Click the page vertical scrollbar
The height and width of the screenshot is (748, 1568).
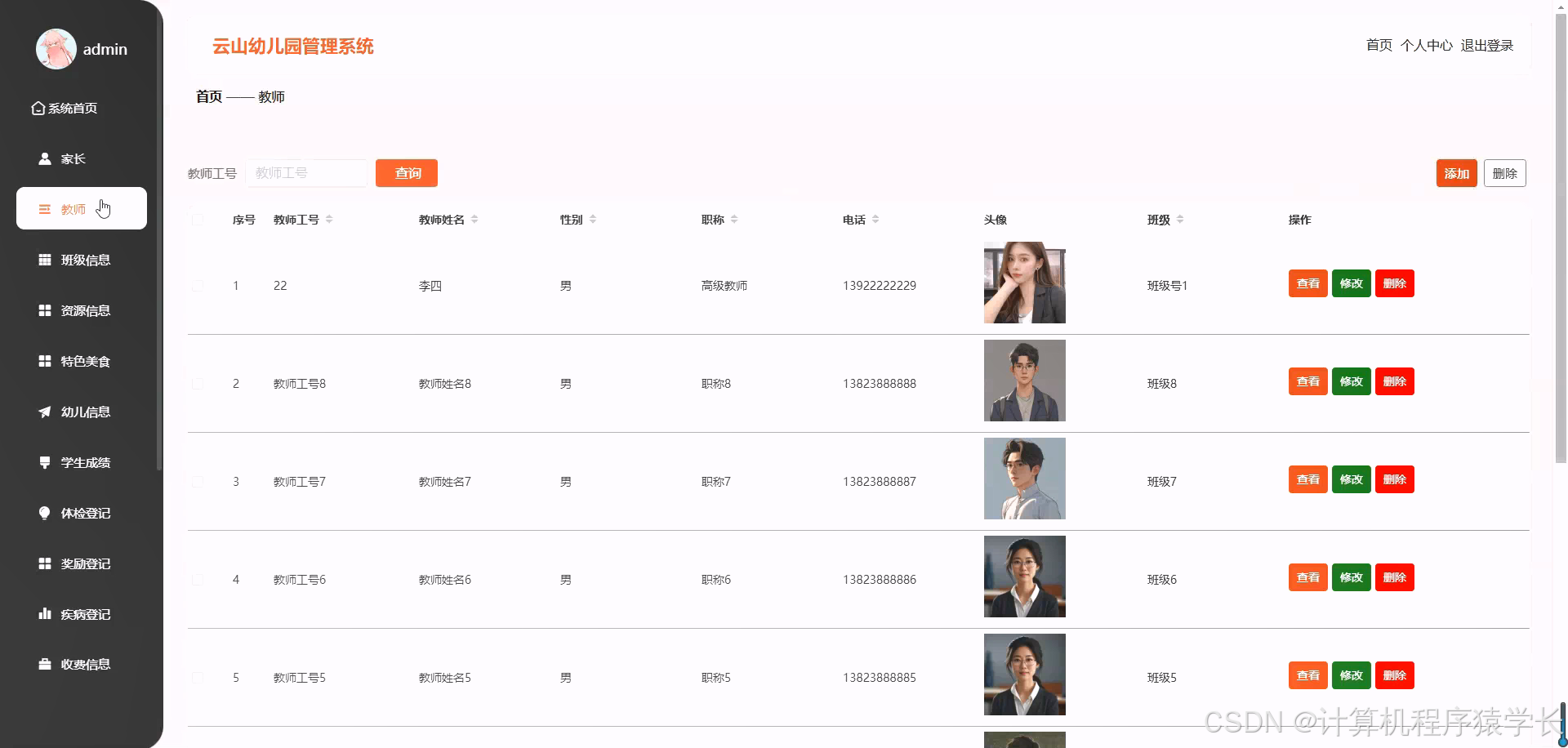(1561, 237)
